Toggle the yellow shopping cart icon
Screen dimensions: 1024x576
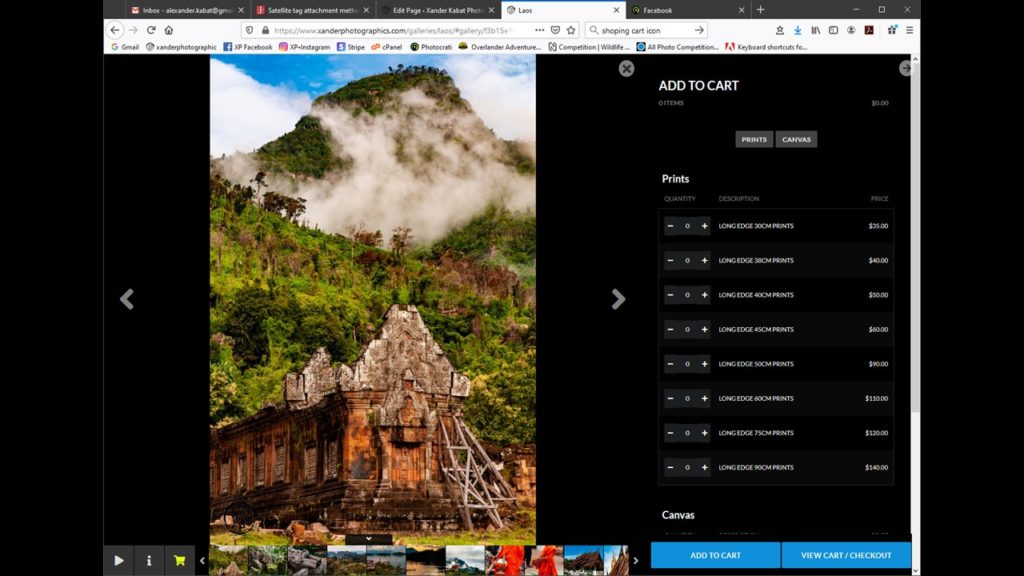180,560
